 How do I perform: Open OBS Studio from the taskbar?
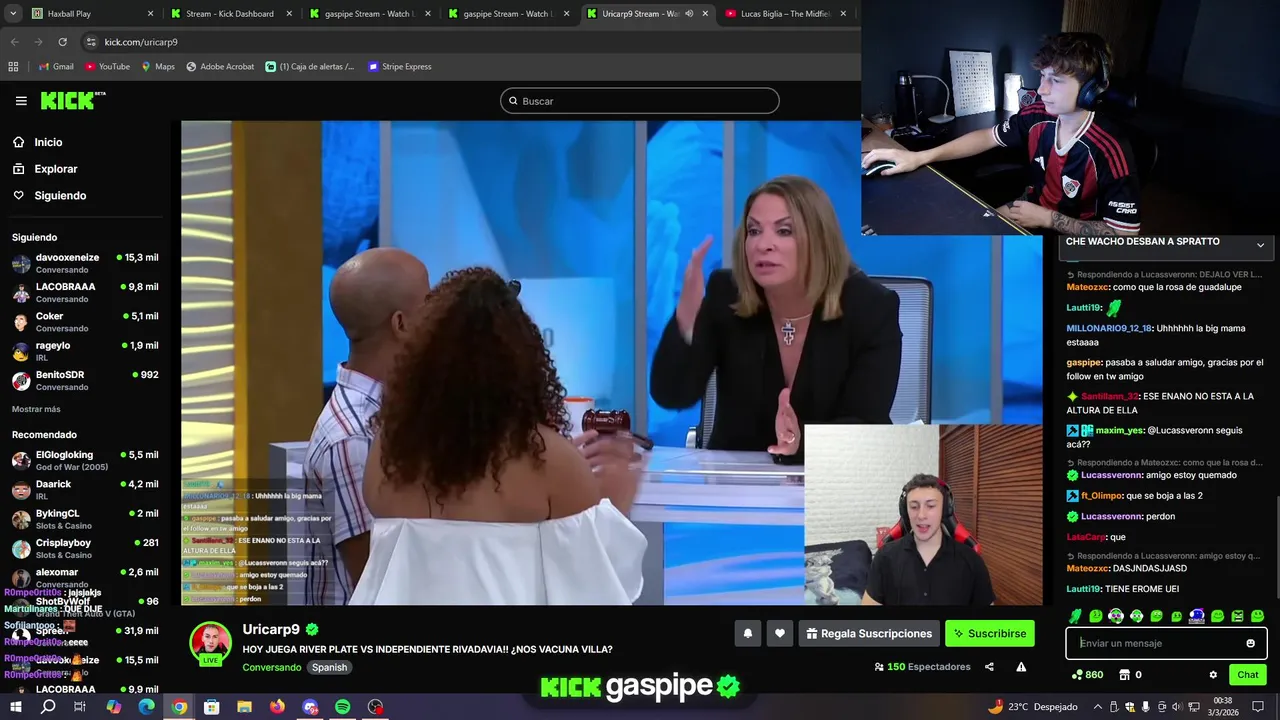click(x=376, y=707)
